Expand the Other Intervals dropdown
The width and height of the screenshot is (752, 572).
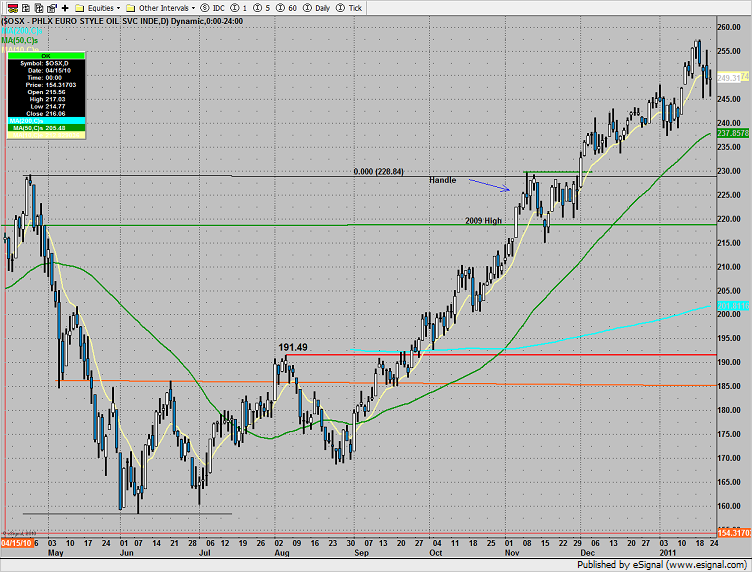161,6
